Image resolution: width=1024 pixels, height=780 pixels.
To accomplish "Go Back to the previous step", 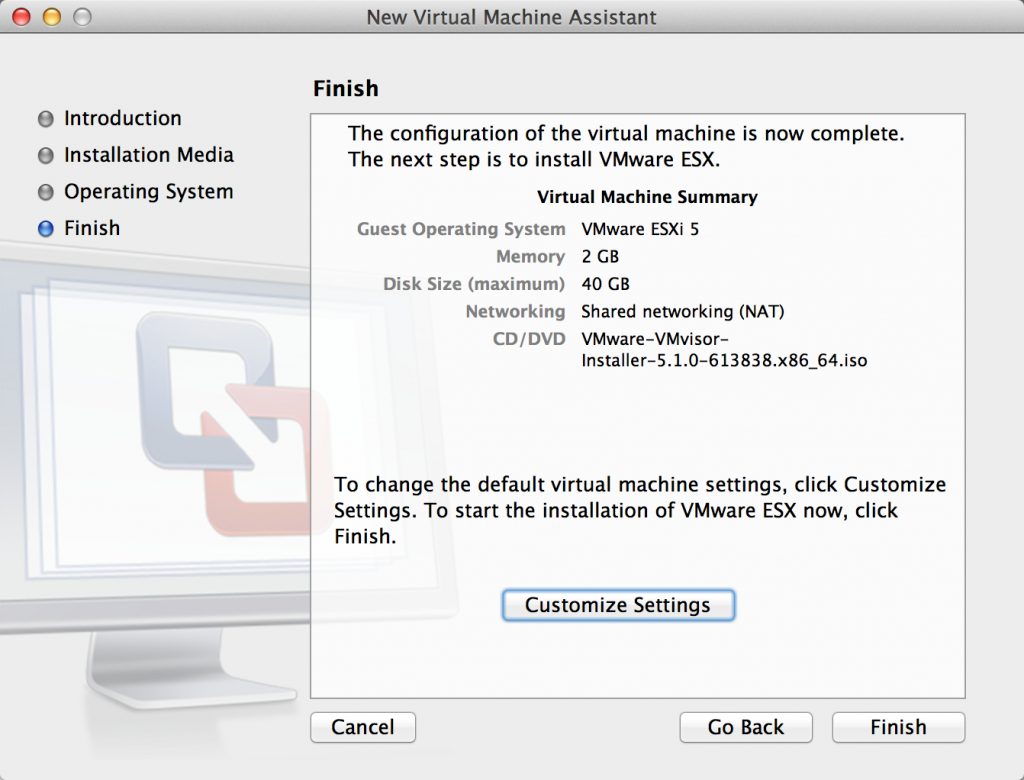I will [x=746, y=727].
